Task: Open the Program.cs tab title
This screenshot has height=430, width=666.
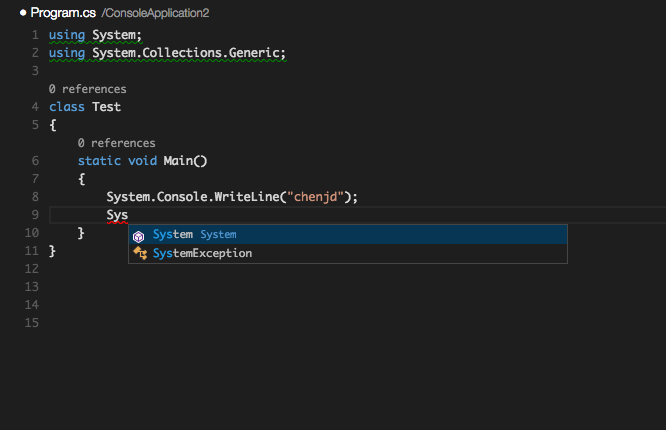Action: (x=63, y=13)
